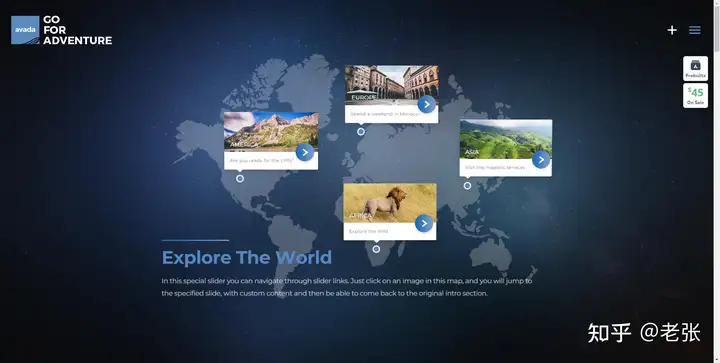Click the map marker below Europe card
Image resolution: width=720 pixels, height=363 pixels.
coord(361,132)
